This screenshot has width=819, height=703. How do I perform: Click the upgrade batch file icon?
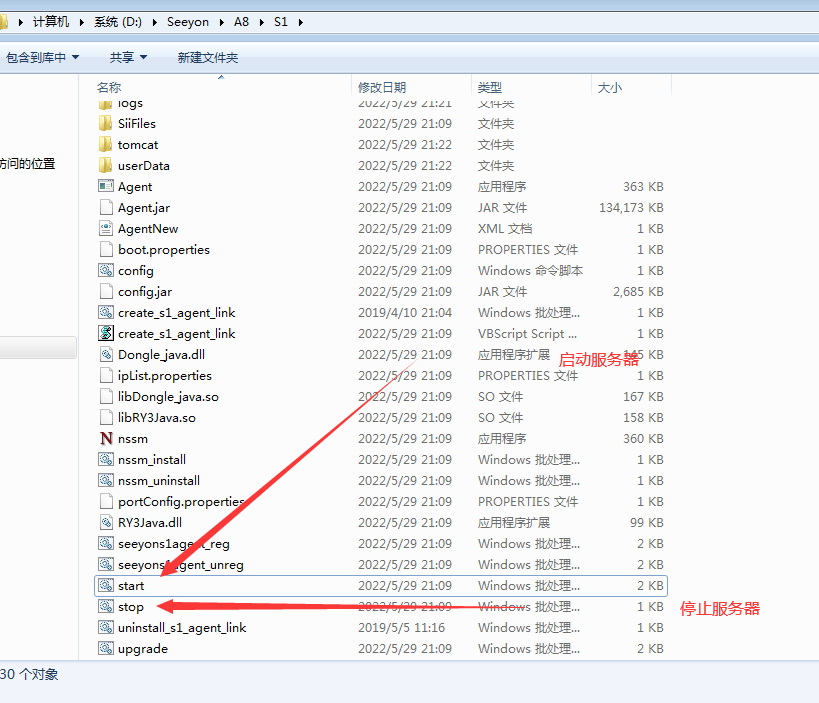[106, 649]
